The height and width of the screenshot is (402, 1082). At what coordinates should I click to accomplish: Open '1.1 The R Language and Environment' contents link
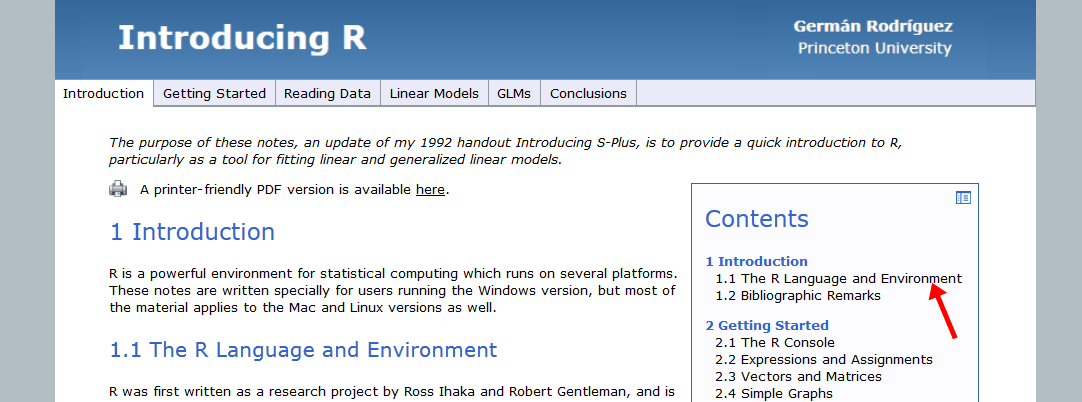(x=838, y=279)
